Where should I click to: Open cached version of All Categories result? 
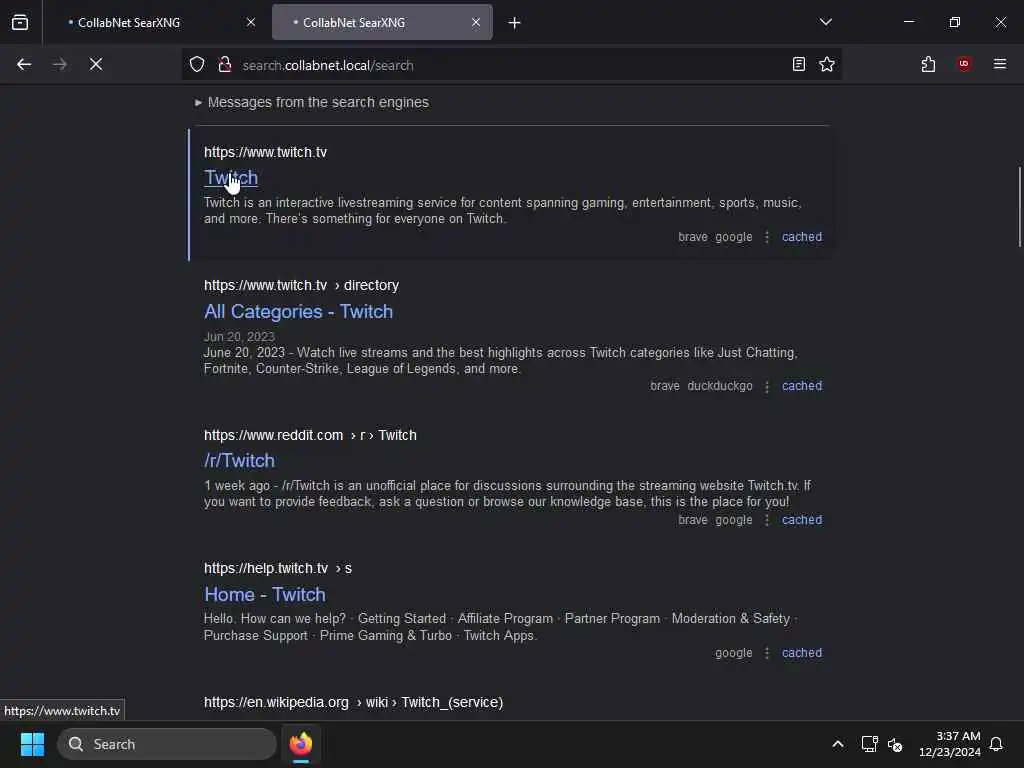pyautogui.click(x=802, y=386)
